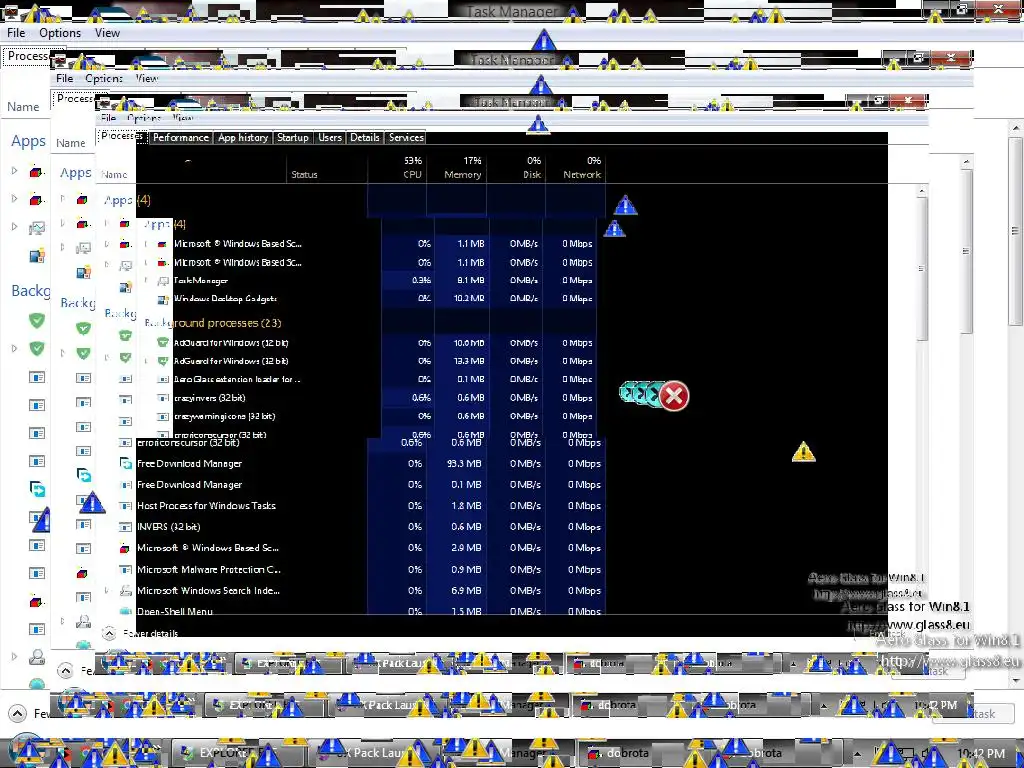Screen dimensions: 1024x768
Task: Open the Options menu in outermost window
Action: 60,33
